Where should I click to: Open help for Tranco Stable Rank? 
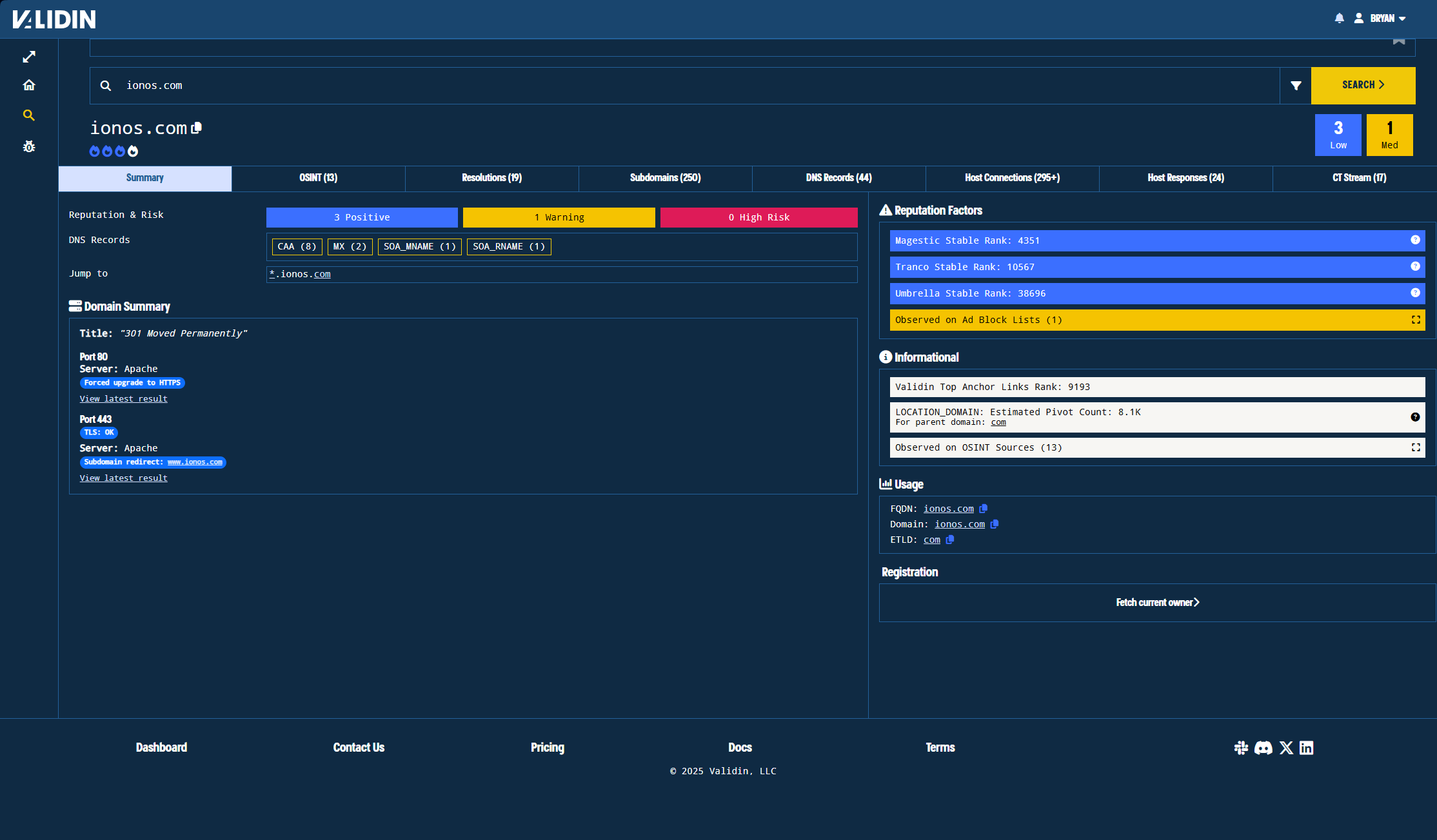click(x=1416, y=266)
